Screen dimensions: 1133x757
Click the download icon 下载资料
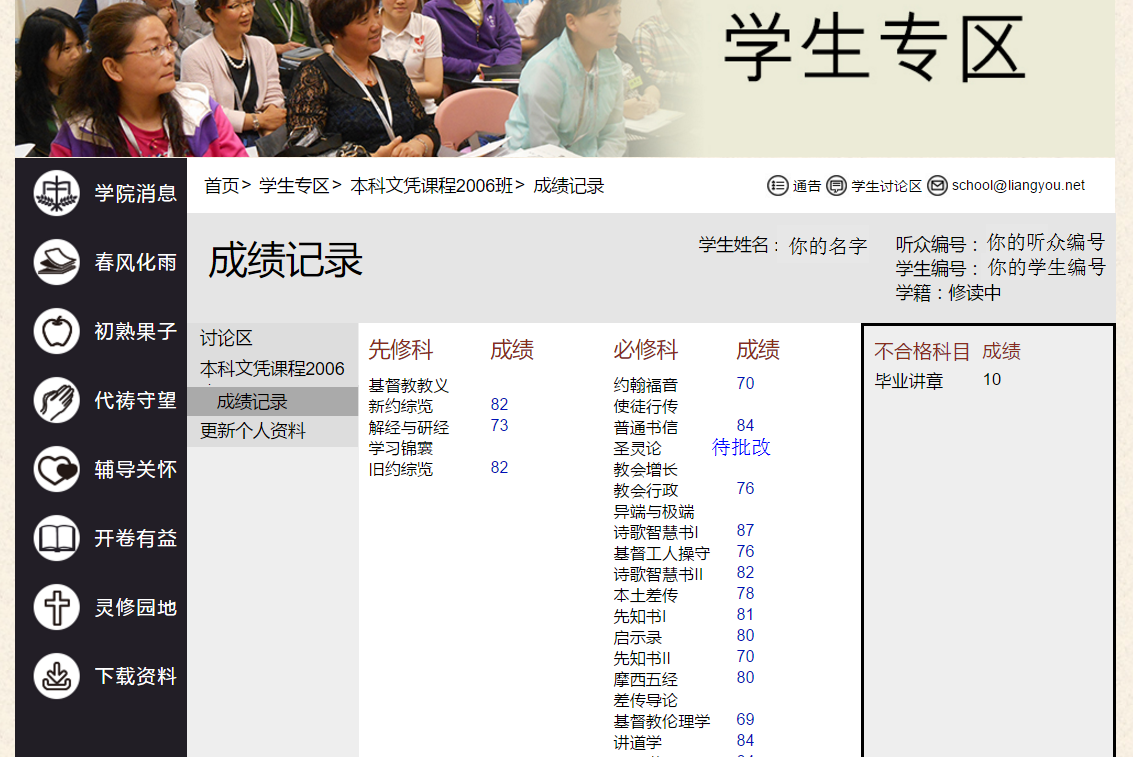click(x=57, y=676)
